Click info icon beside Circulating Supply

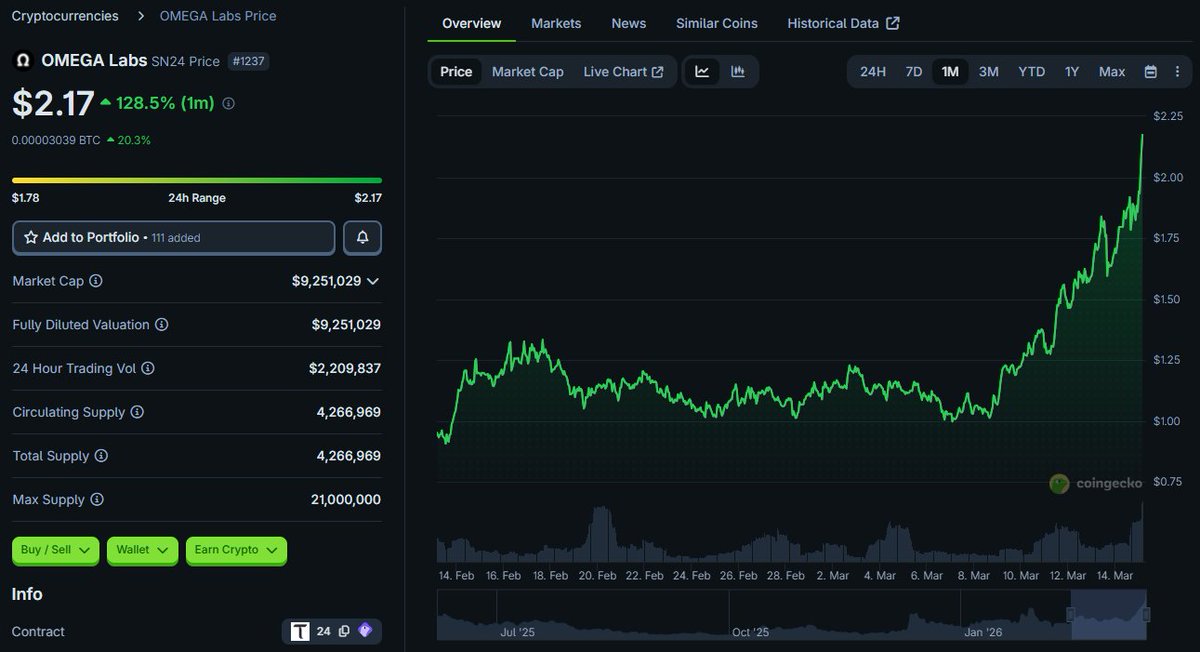(x=137, y=412)
